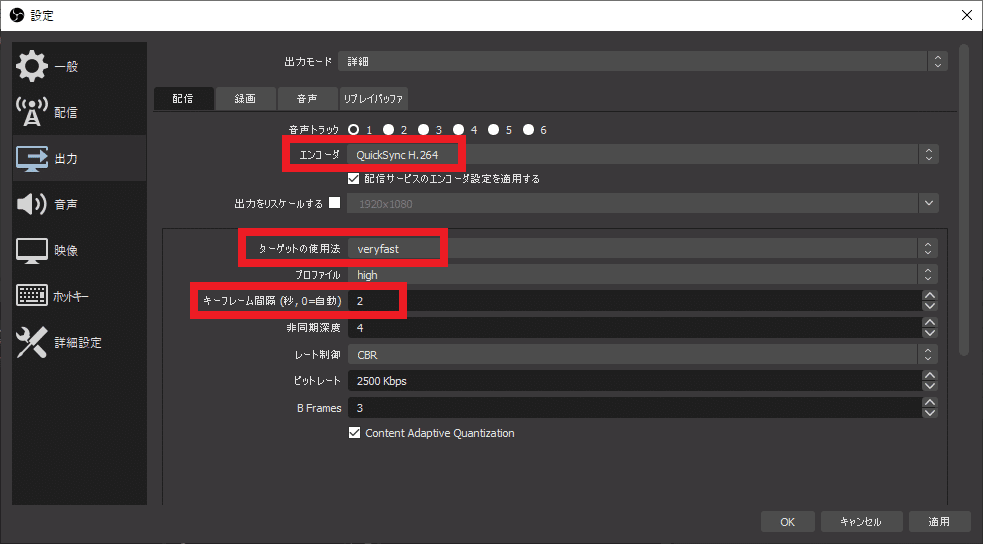Screen dimensions: 983x544
Task: Open the 音声 speaker icon section
Action: pos(31,204)
